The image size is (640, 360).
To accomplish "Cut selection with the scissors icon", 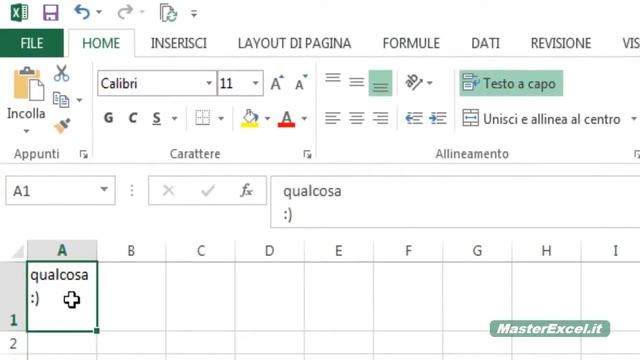I will [61, 73].
